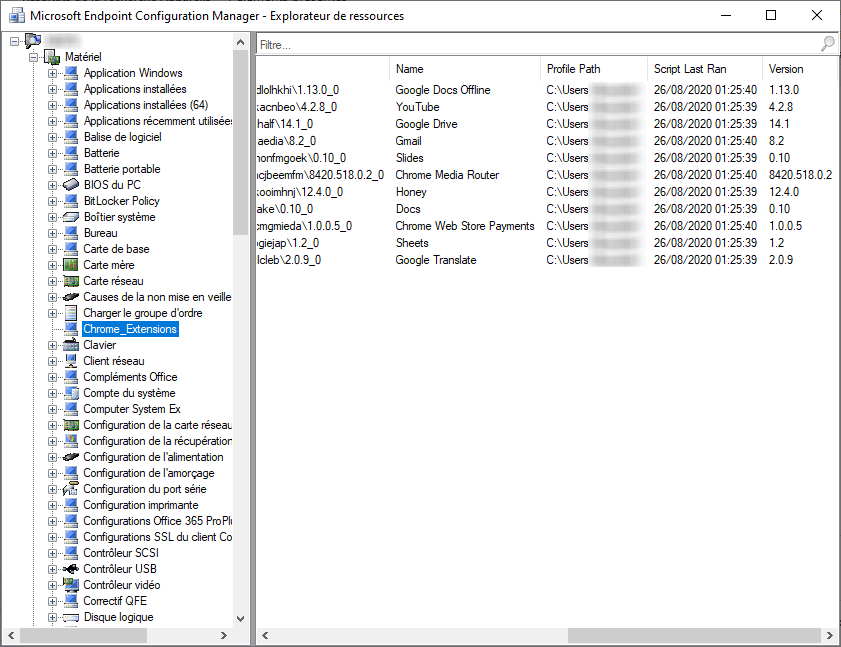Sort by the Name column header
Screen dimensions: 841x647
(x=464, y=69)
